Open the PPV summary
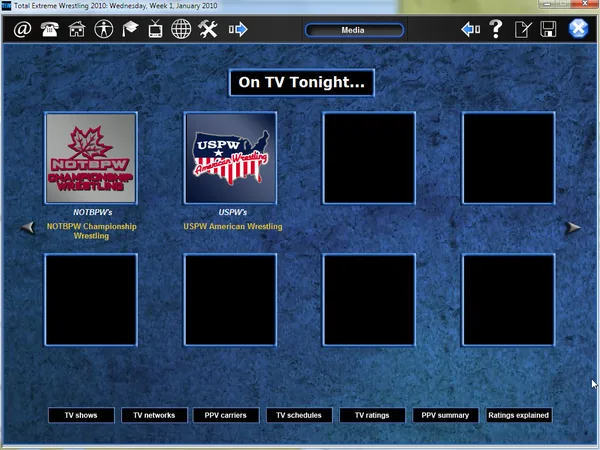600x450 pixels. click(x=445, y=415)
